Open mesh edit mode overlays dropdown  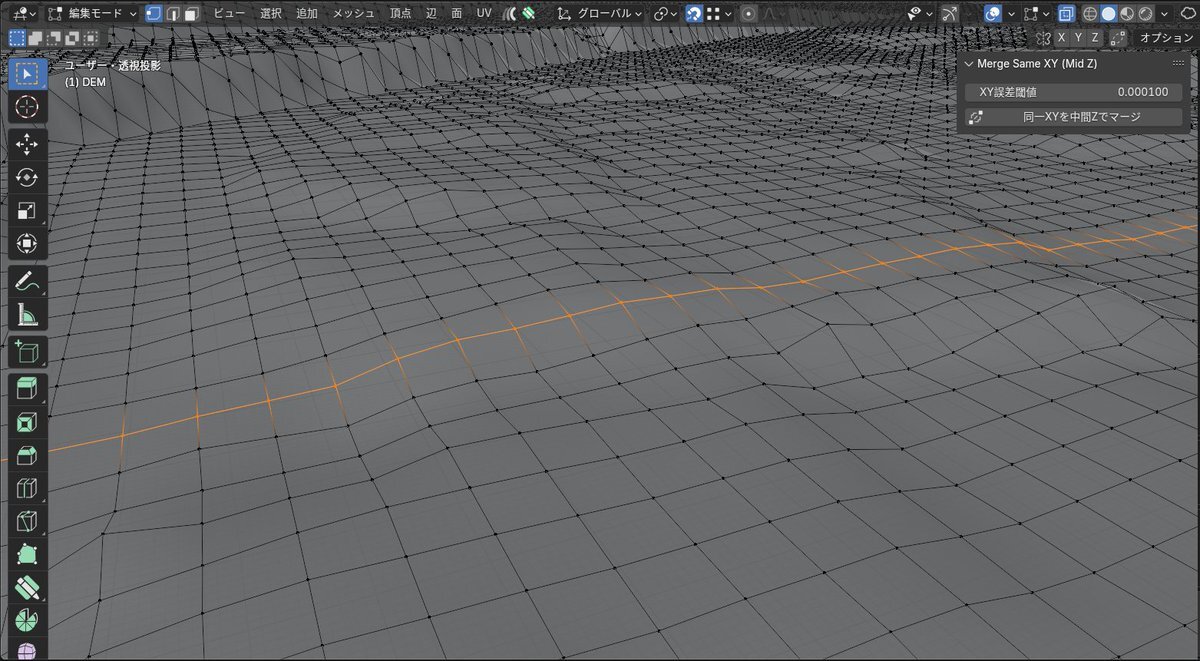[x=1036, y=14]
